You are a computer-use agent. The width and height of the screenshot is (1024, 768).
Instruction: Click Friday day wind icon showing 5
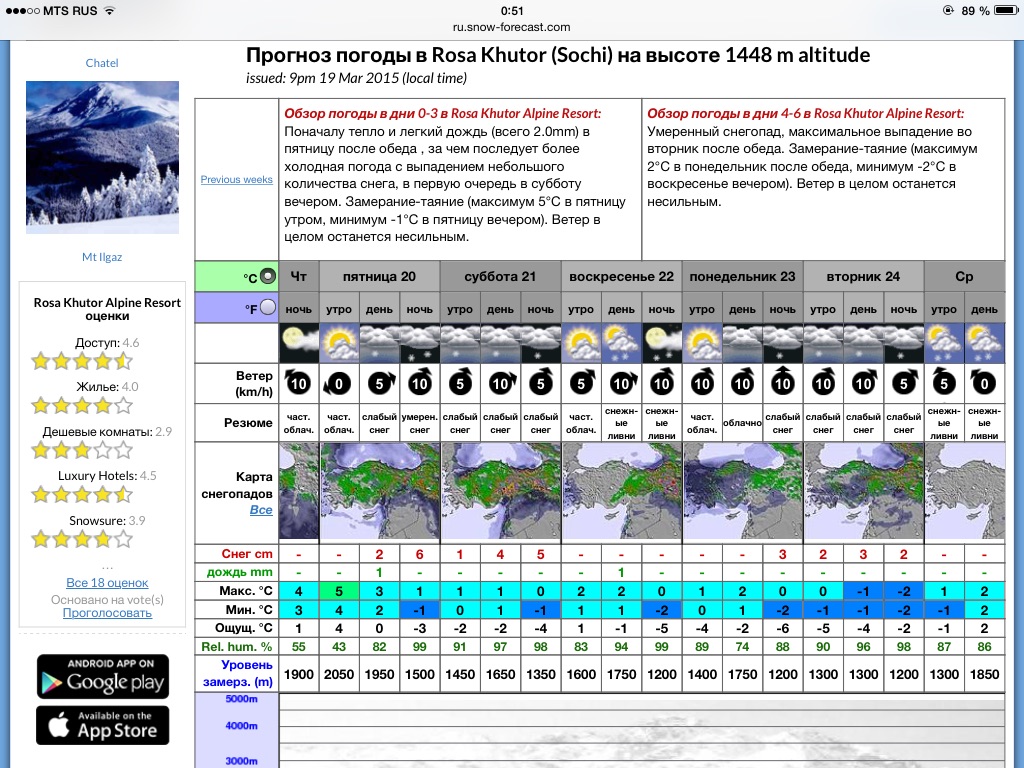(379, 383)
